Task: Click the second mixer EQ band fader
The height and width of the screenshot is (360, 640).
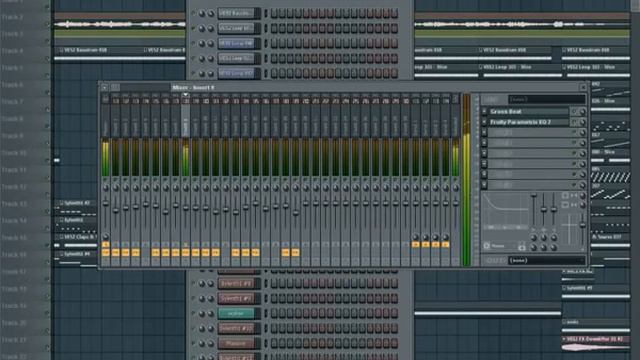Action: click(544, 210)
